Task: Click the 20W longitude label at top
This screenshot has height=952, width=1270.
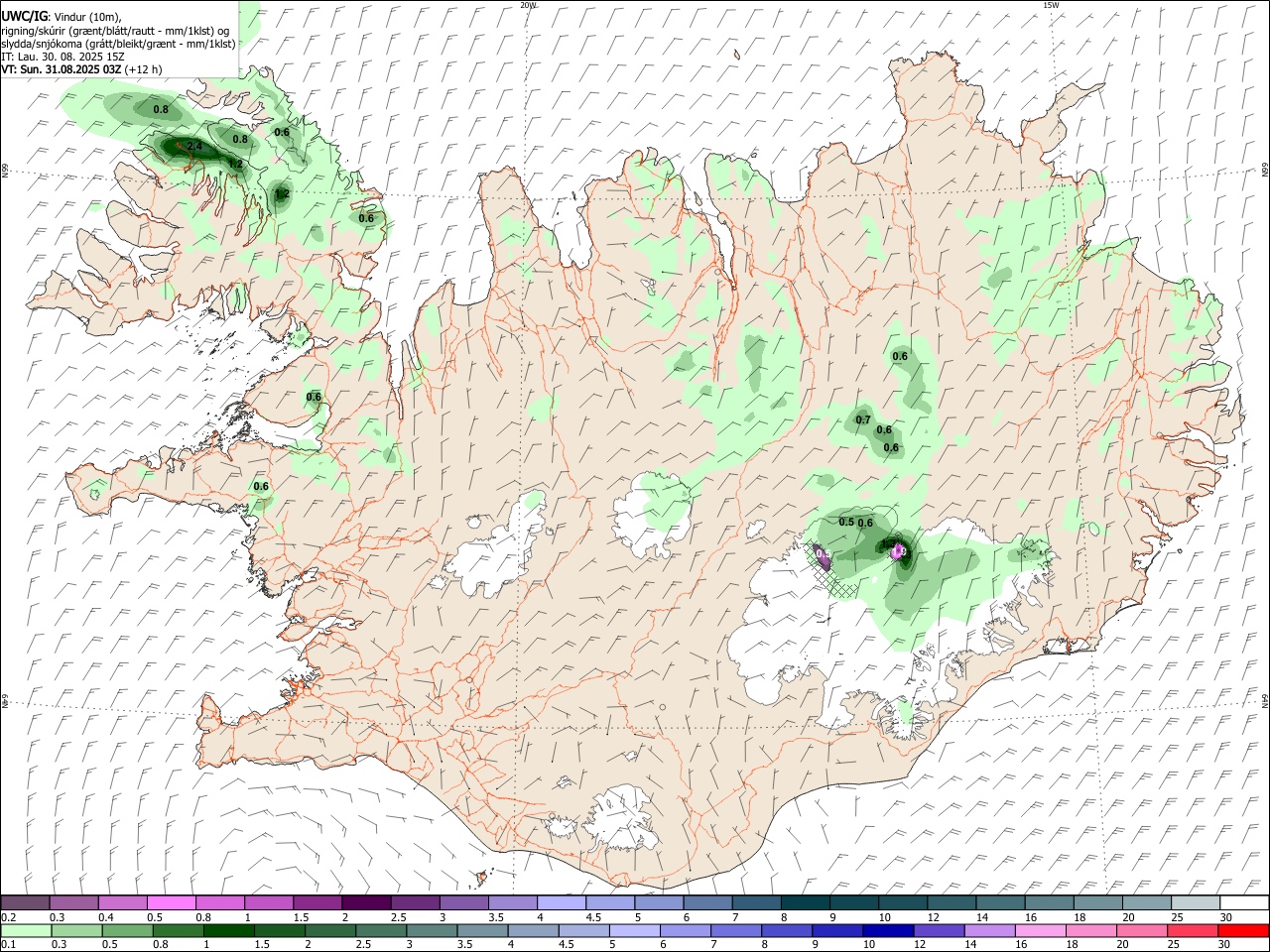Action: pyautogui.click(x=528, y=5)
